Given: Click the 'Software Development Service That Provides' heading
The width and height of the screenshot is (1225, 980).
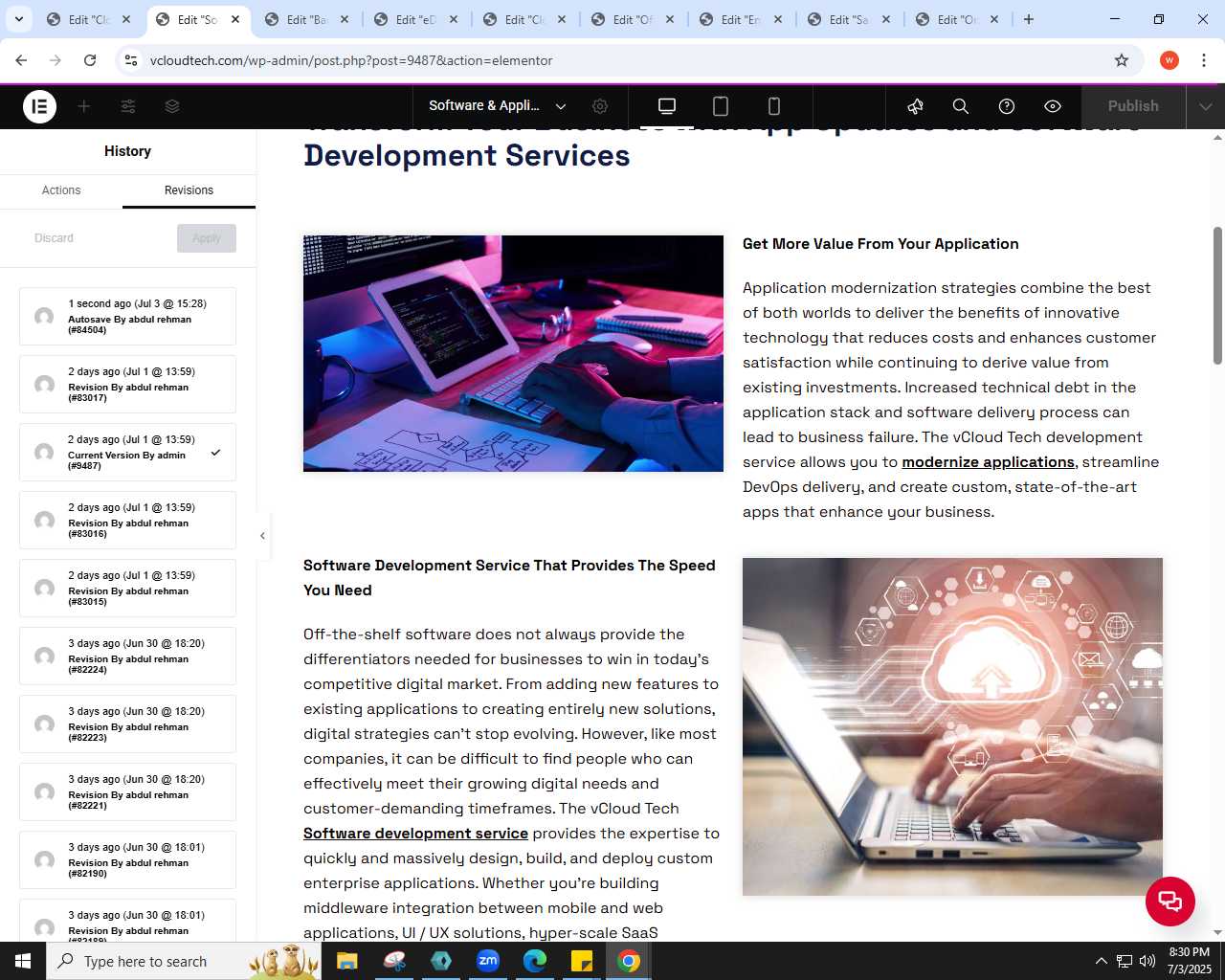Looking at the screenshot, I should [x=509, y=578].
